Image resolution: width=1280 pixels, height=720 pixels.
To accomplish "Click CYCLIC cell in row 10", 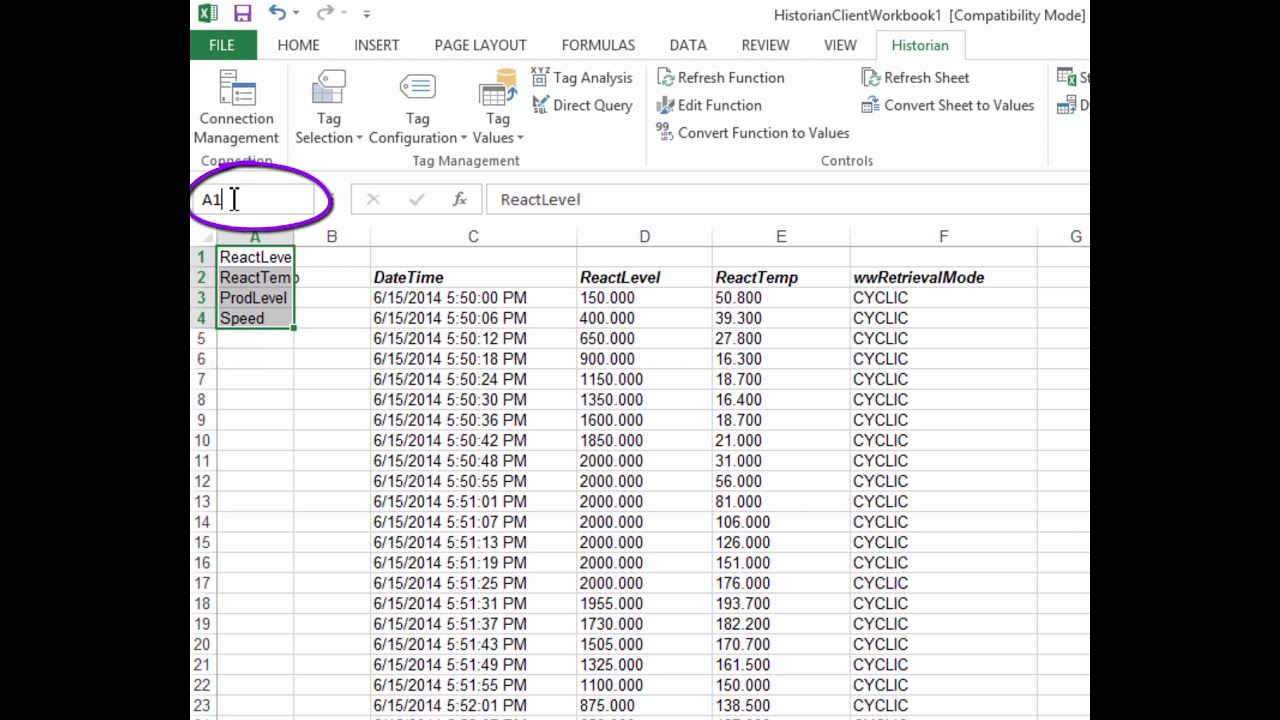I will click(x=943, y=440).
